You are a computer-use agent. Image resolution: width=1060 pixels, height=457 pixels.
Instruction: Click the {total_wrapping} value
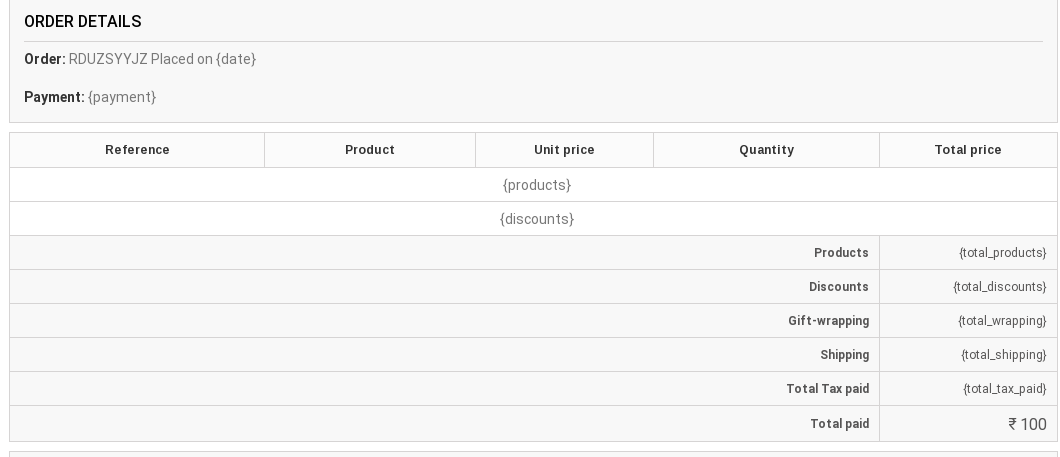click(1002, 321)
